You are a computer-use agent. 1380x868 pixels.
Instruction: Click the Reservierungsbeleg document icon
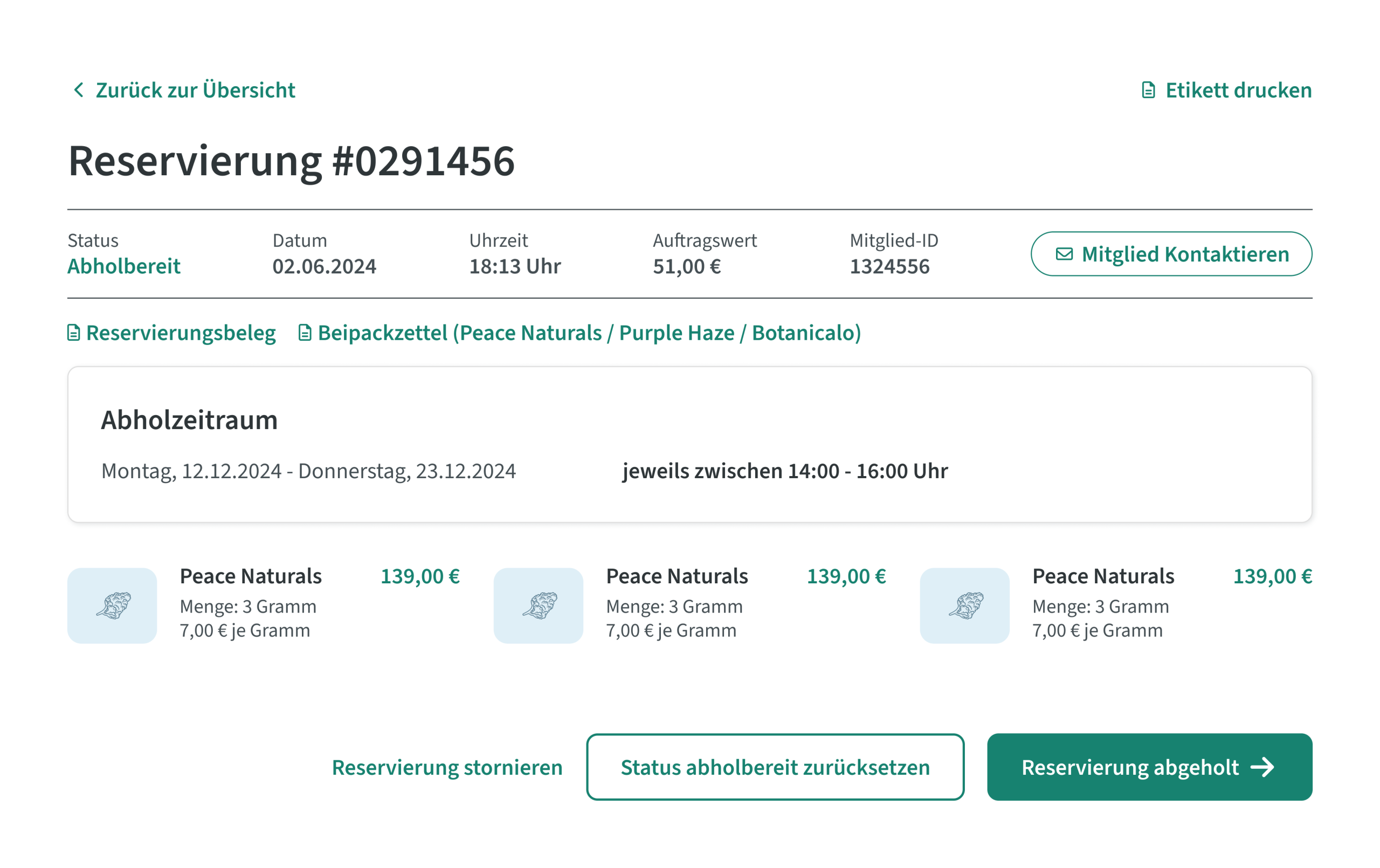point(73,333)
